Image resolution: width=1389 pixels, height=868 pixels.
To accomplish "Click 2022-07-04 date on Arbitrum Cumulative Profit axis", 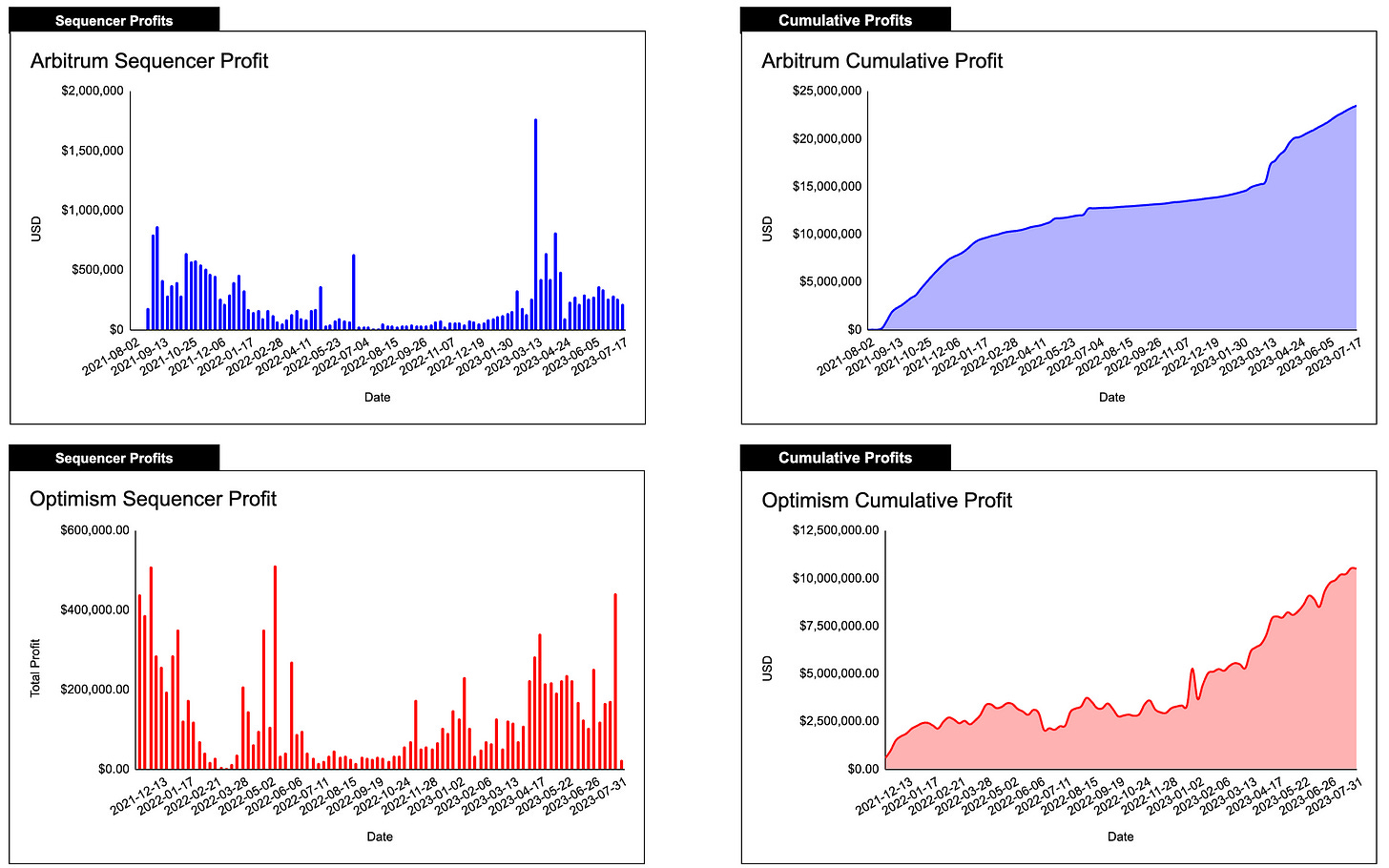I will pyautogui.click(x=1077, y=355).
